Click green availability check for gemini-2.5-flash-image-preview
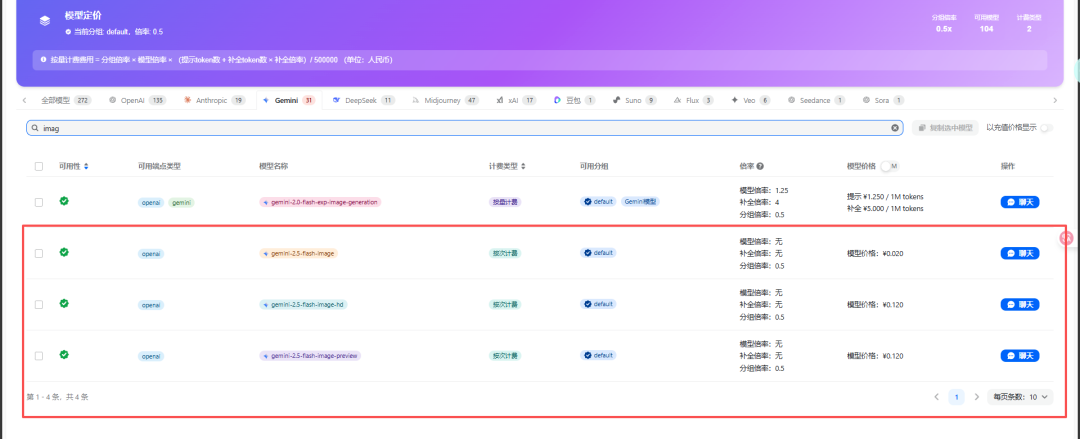Screen dimensions: 1080x439 click(x=64, y=355)
